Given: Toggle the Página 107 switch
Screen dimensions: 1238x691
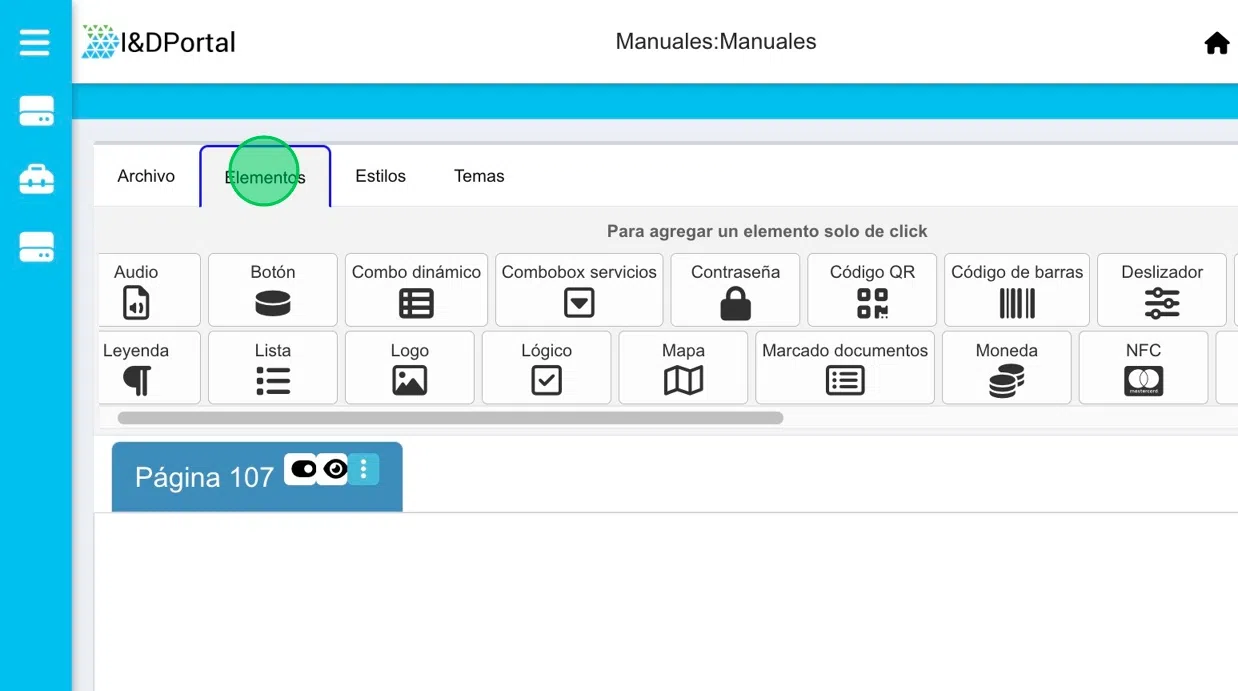Looking at the screenshot, I should (x=302, y=469).
